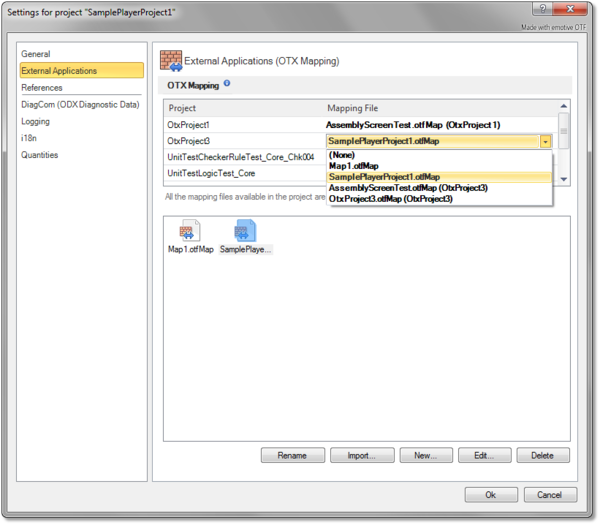Select the Map1.otfMap file icon
Viewport: 600px width, 525px height.
(190, 230)
